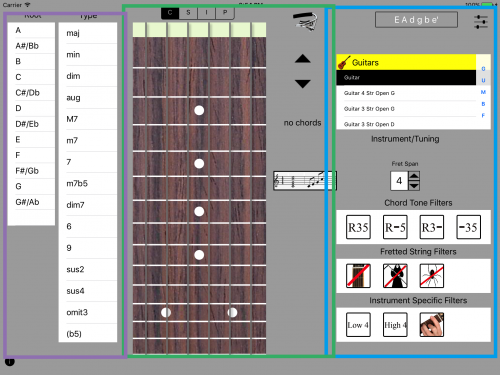Screen dimensions: 500x375
Task: Click the guitar capo icon above arrows
Action: pyautogui.click(x=305, y=22)
